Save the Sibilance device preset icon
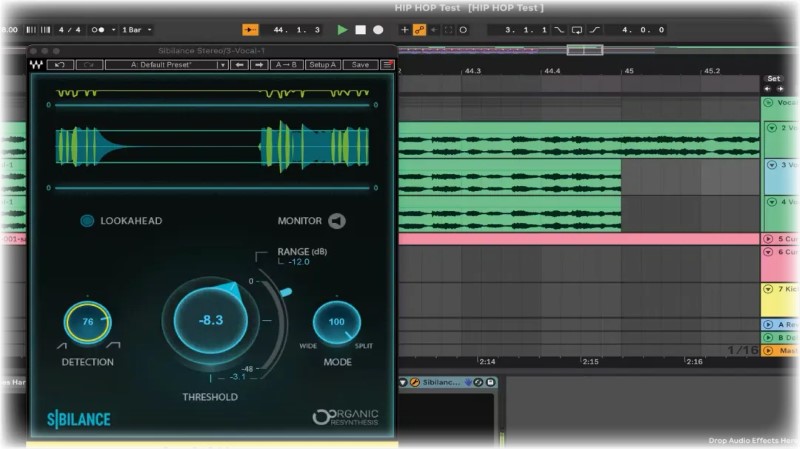The height and width of the screenshot is (449, 800). pyautogui.click(x=490, y=382)
